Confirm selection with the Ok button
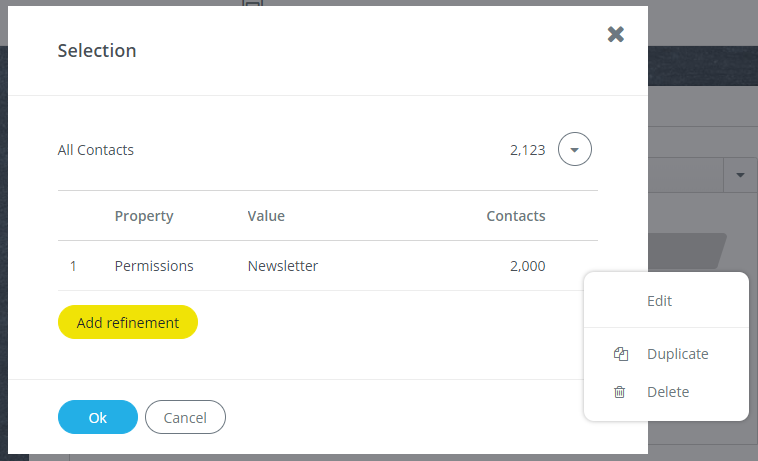Image resolution: width=758 pixels, height=461 pixels. coord(98,417)
